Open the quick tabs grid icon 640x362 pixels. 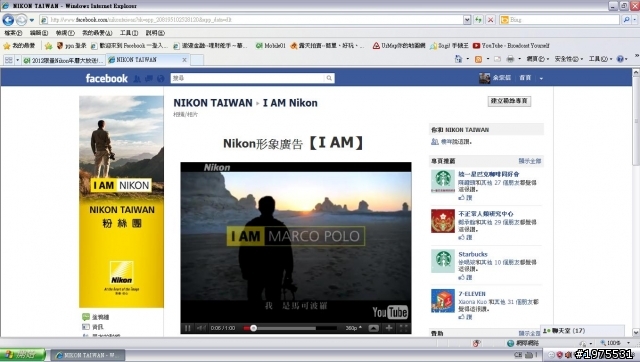[x=9, y=60]
